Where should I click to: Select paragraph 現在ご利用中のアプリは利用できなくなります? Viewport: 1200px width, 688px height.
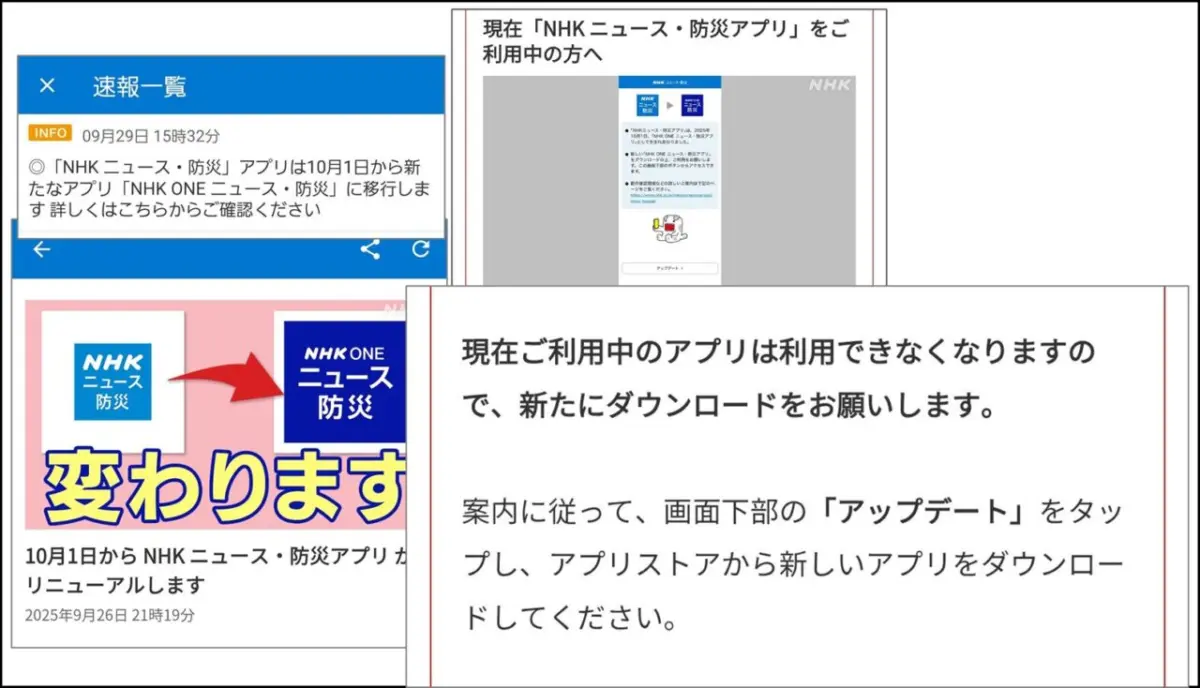pyautogui.click(x=778, y=378)
